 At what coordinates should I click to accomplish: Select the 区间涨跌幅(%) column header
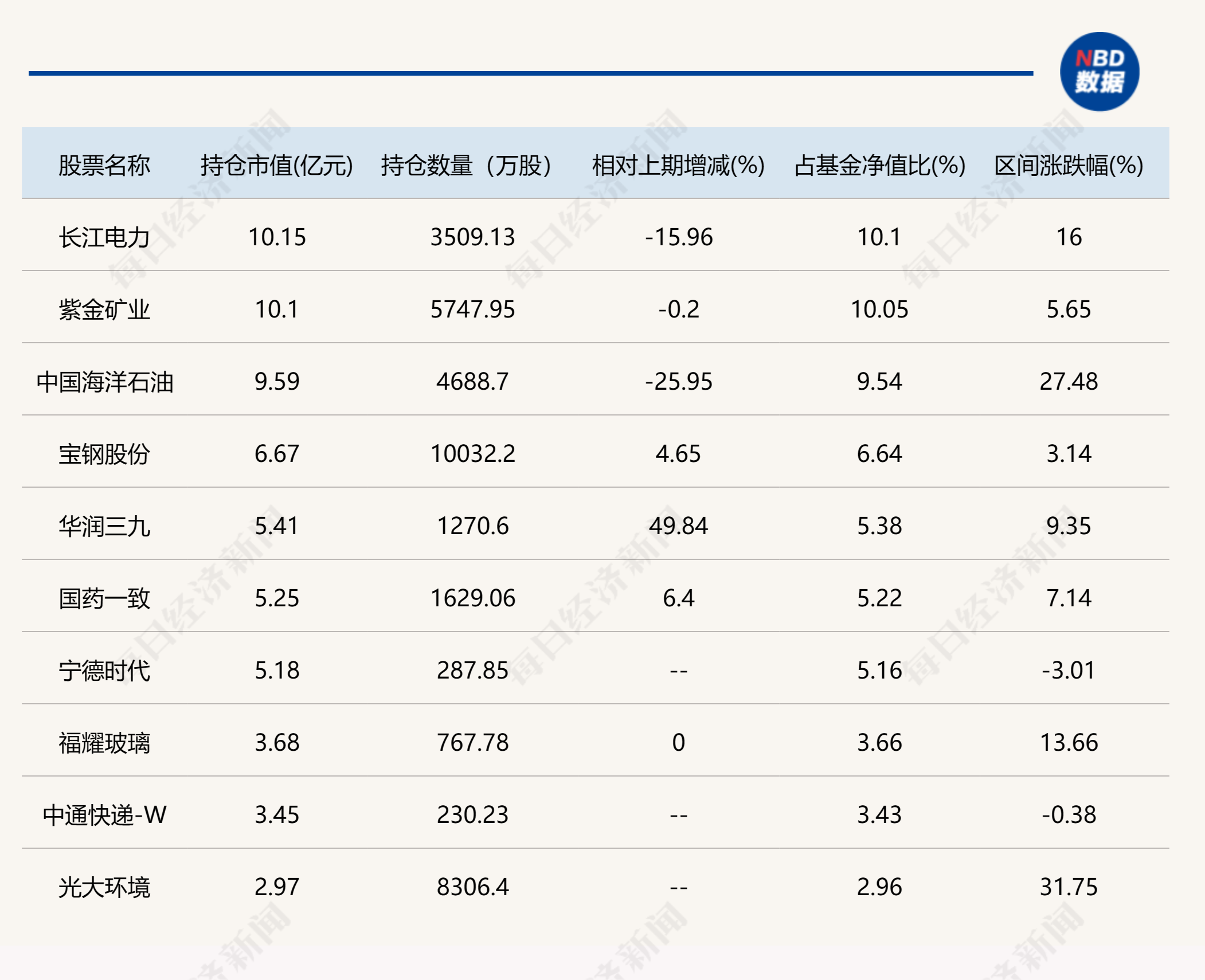tap(1069, 166)
